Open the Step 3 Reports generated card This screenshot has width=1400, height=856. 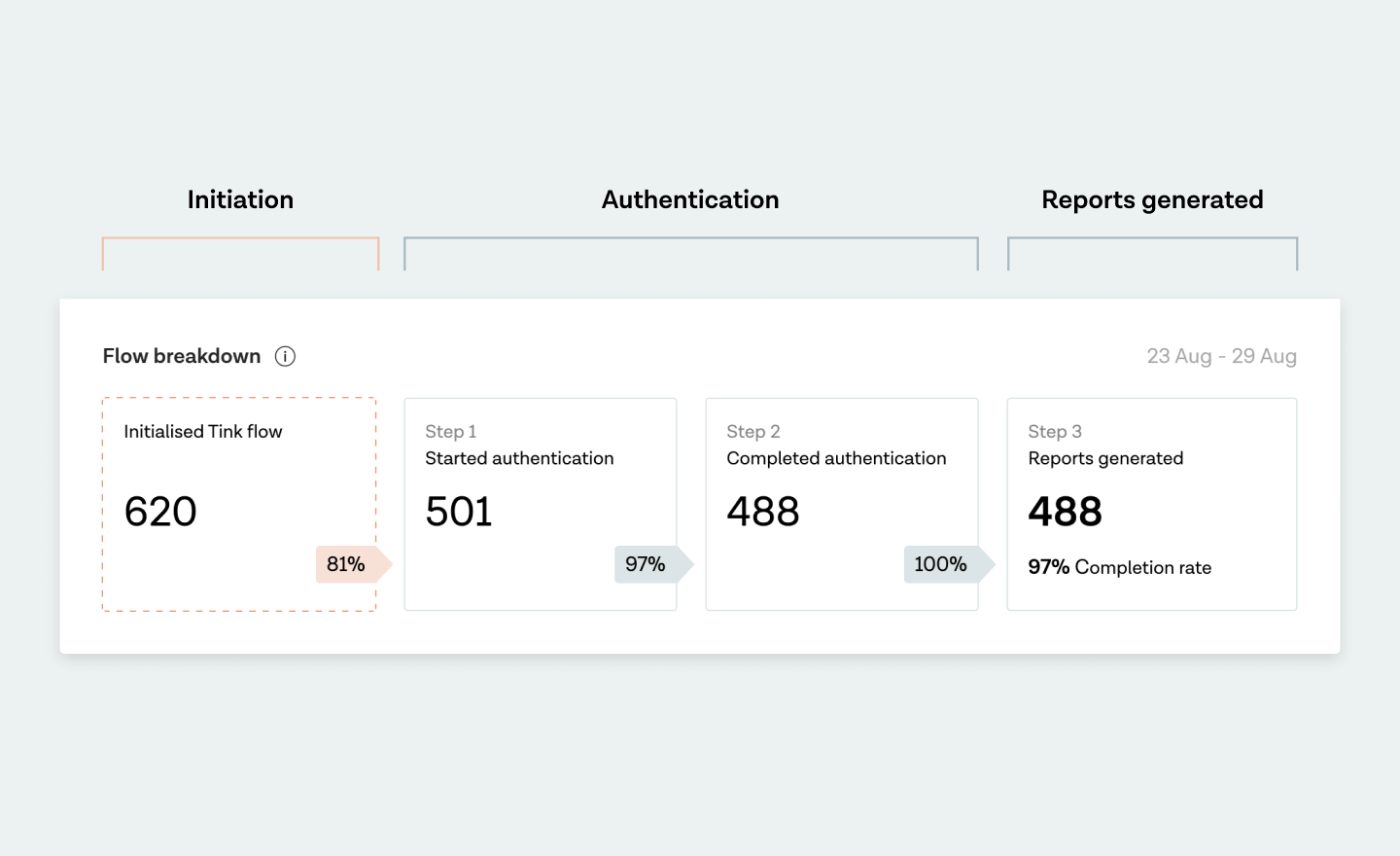pyautogui.click(x=1152, y=504)
